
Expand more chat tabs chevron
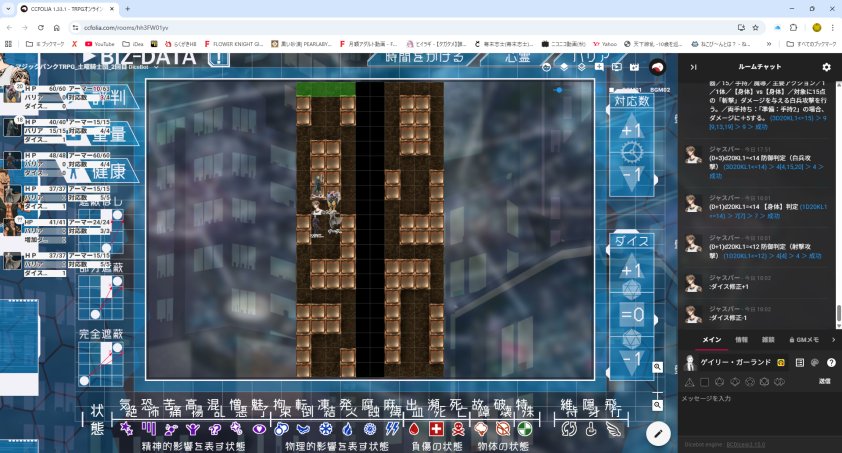(833, 340)
